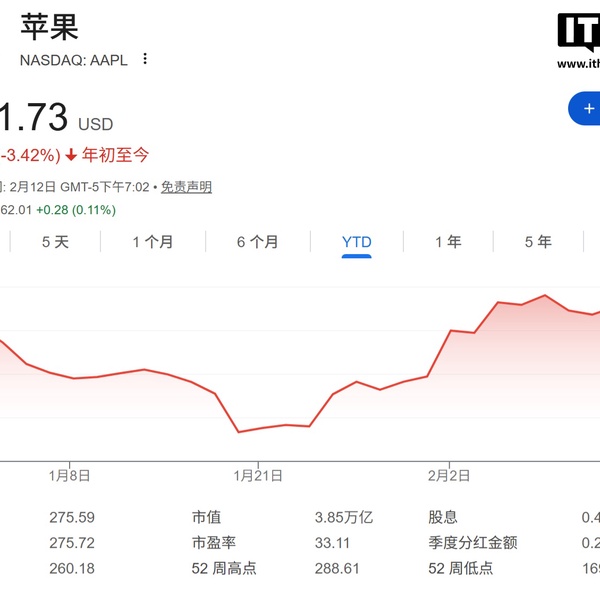The image size is (600, 600).
Task: Select the 5 天 range tab
Action: (x=55, y=242)
